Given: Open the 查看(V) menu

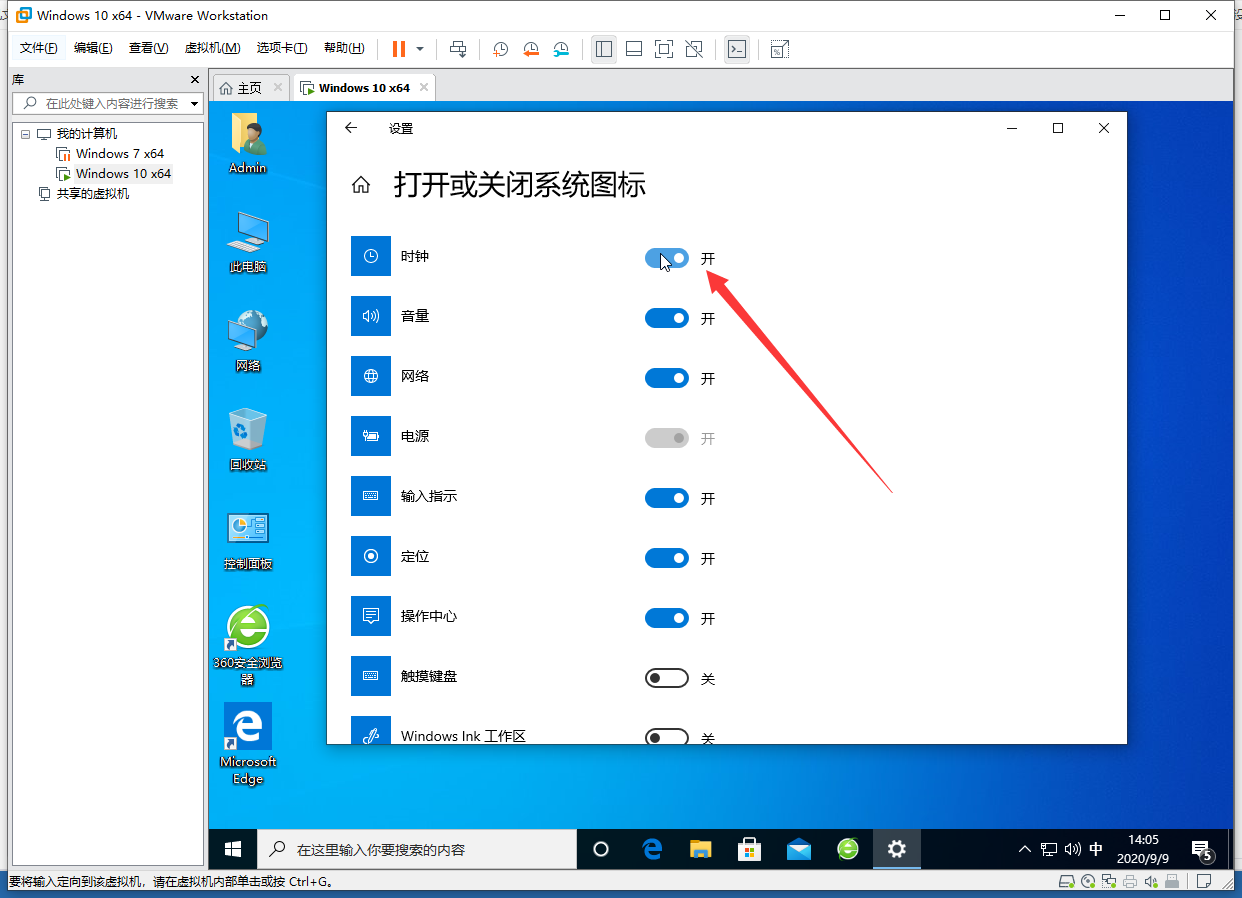Looking at the screenshot, I should click(148, 48).
